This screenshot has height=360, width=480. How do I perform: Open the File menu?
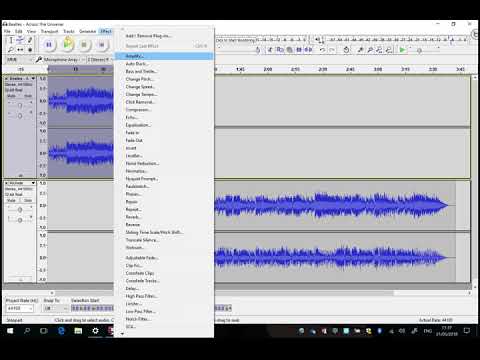(7, 31)
